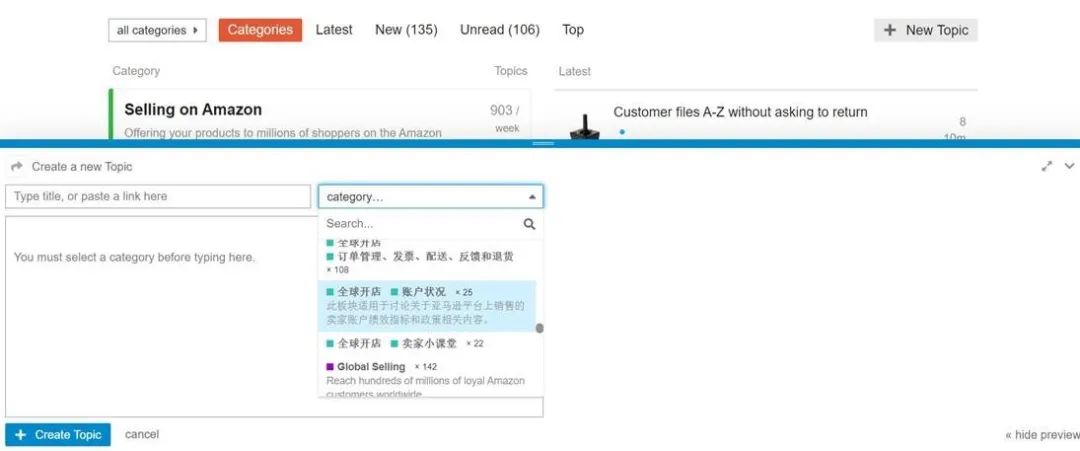This screenshot has width=1080, height=451.
Task: Click the joystick topic thumbnail
Action: 584,126
